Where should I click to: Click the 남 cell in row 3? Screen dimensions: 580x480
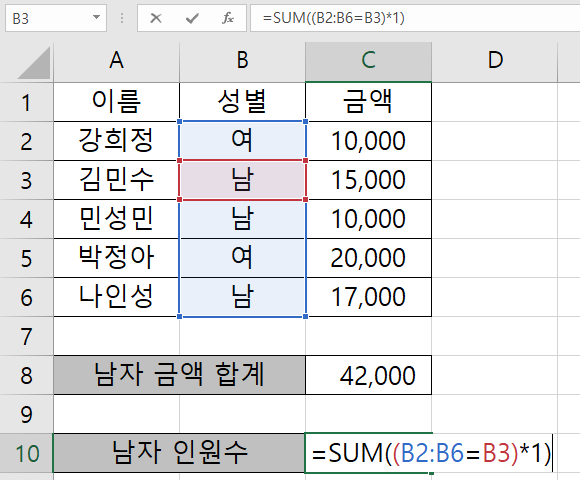coord(242,180)
